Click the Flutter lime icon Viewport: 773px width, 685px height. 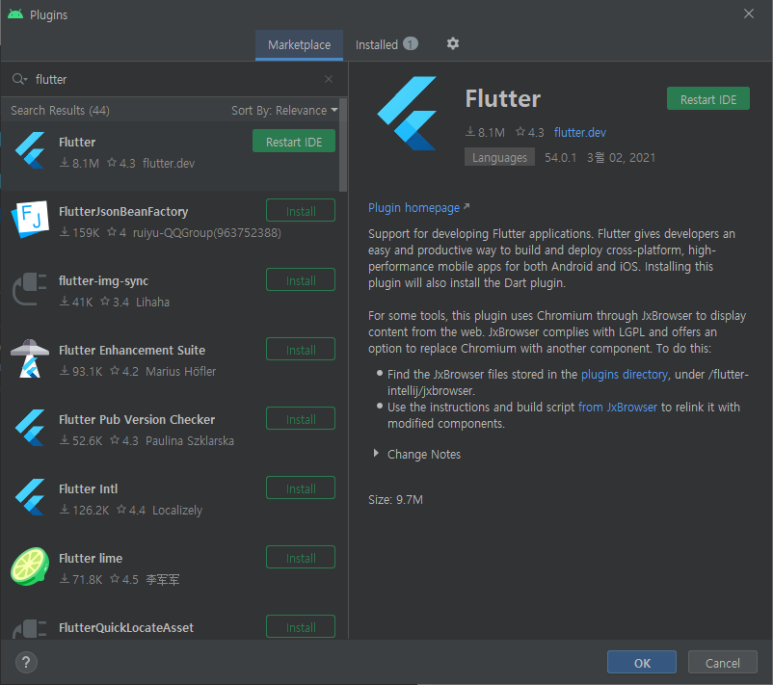30,566
